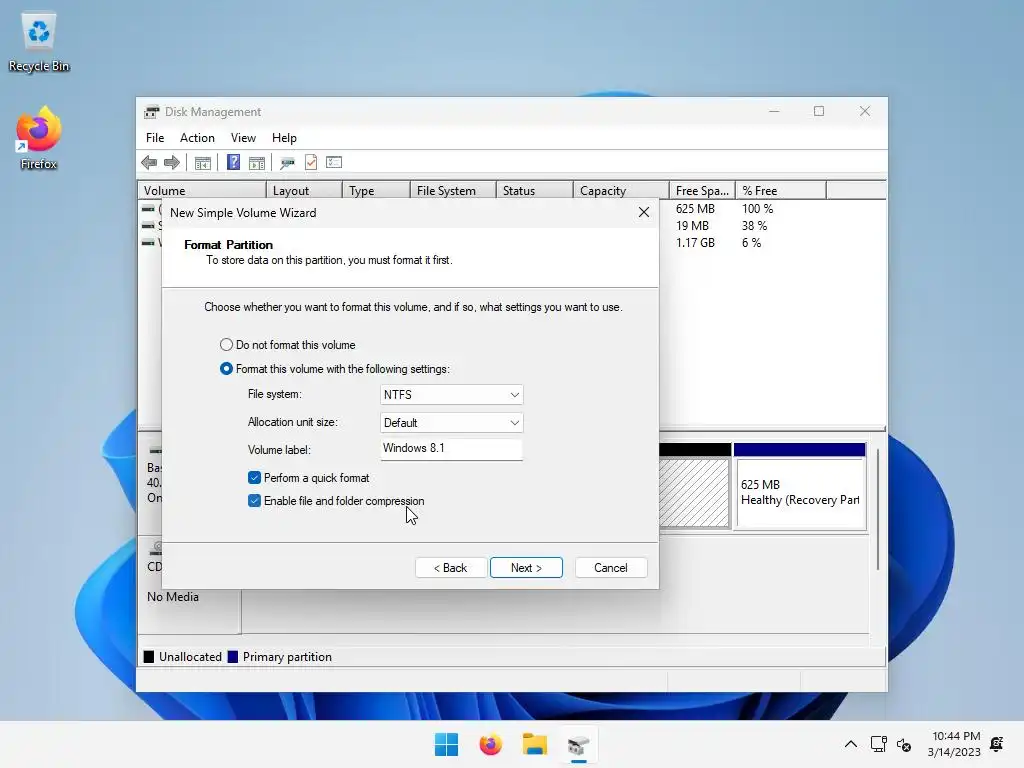Click the File System column header
Image resolution: width=1024 pixels, height=768 pixels.
click(x=453, y=191)
